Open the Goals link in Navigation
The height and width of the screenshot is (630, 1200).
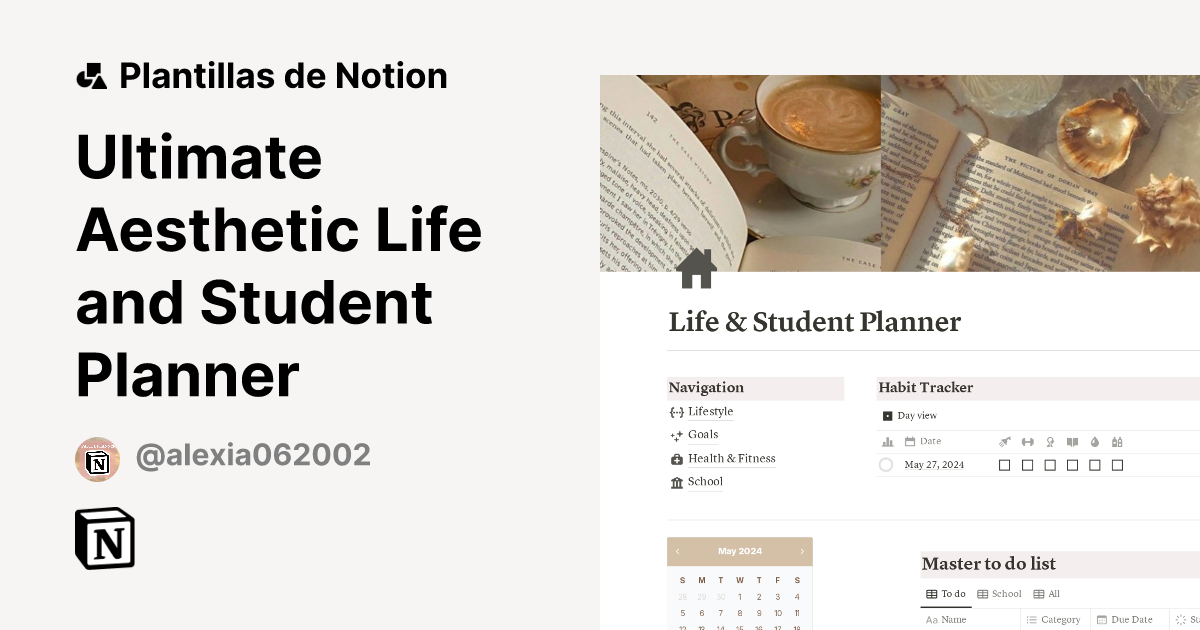point(701,434)
